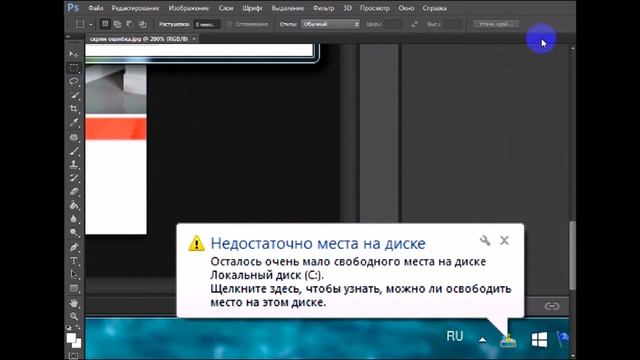Swap width and height arrows icon
Screen dimensions: 640x360
click(x=414, y=24)
